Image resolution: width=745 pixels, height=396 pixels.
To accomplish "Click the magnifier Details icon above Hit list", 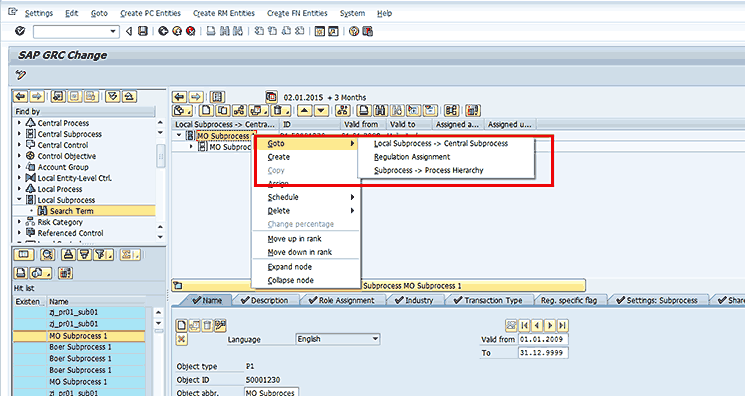I will [x=47, y=255].
